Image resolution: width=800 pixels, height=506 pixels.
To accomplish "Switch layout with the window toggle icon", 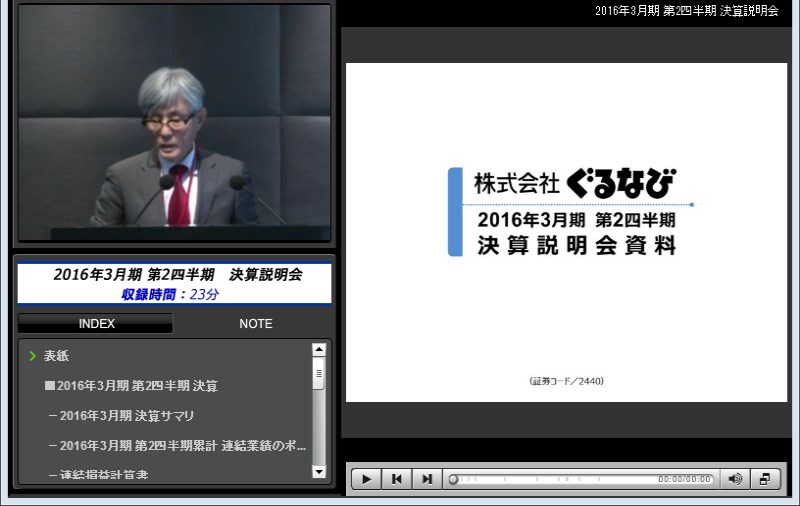I will click(x=765, y=479).
